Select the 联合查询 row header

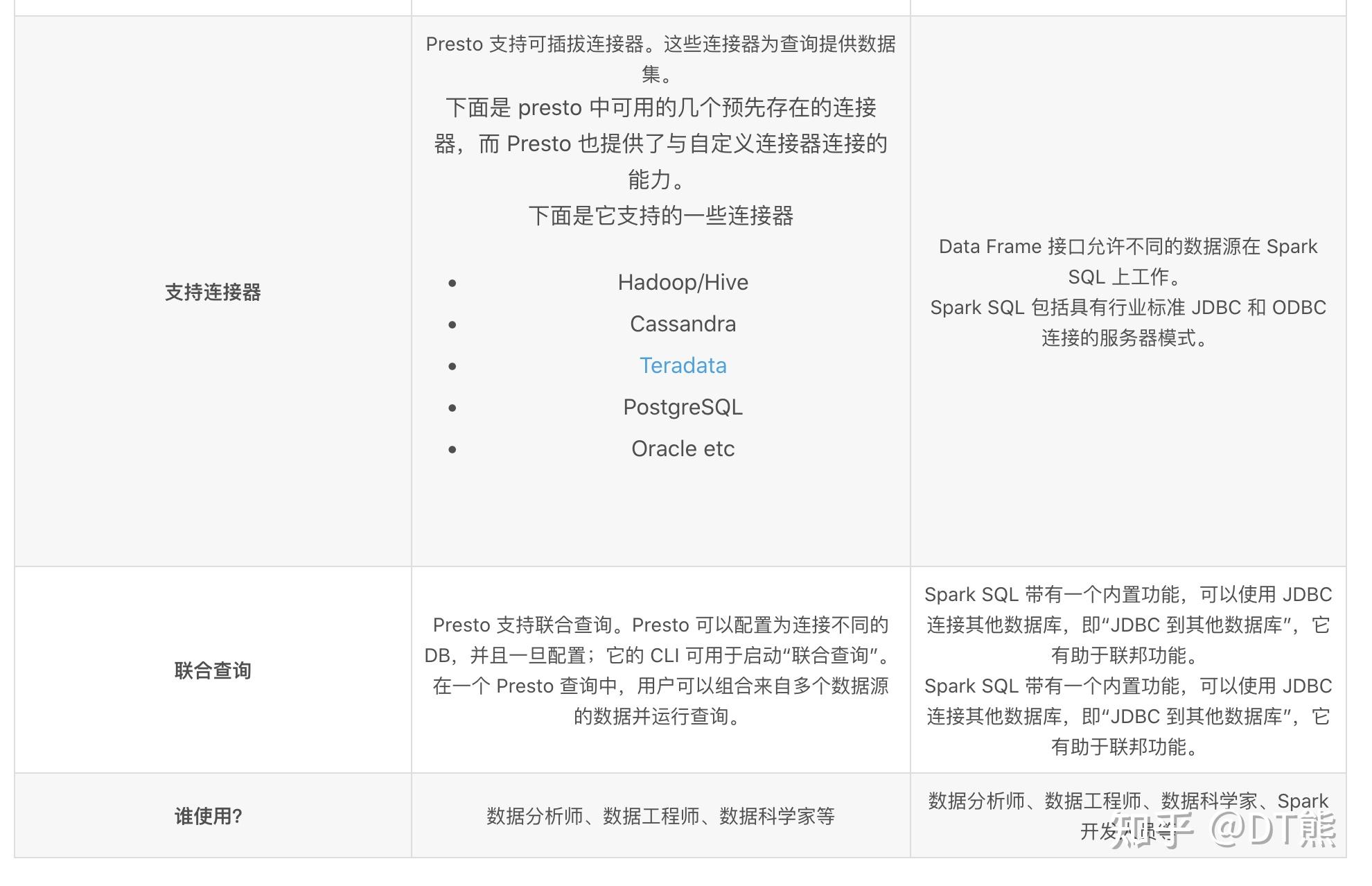coord(211,670)
